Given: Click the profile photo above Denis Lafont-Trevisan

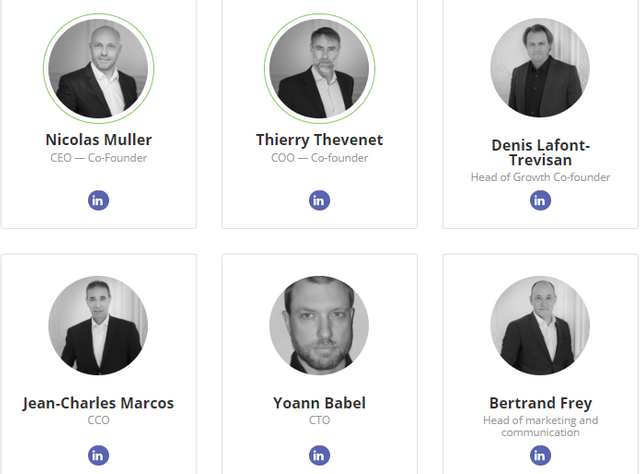Looking at the screenshot, I should coord(540,68).
